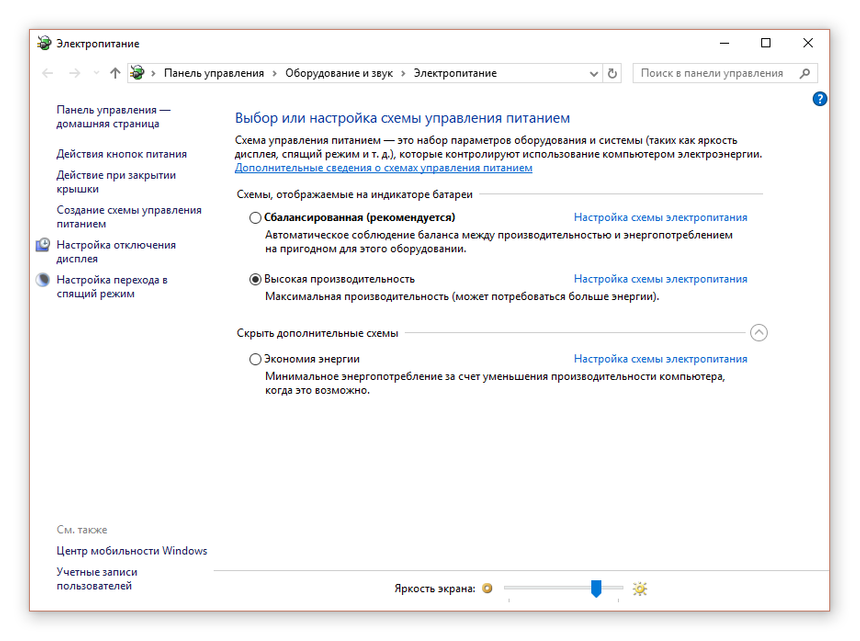The height and width of the screenshot is (641, 860).
Task: Click the dim brightness icon by slider
Action: tap(488, 589)
